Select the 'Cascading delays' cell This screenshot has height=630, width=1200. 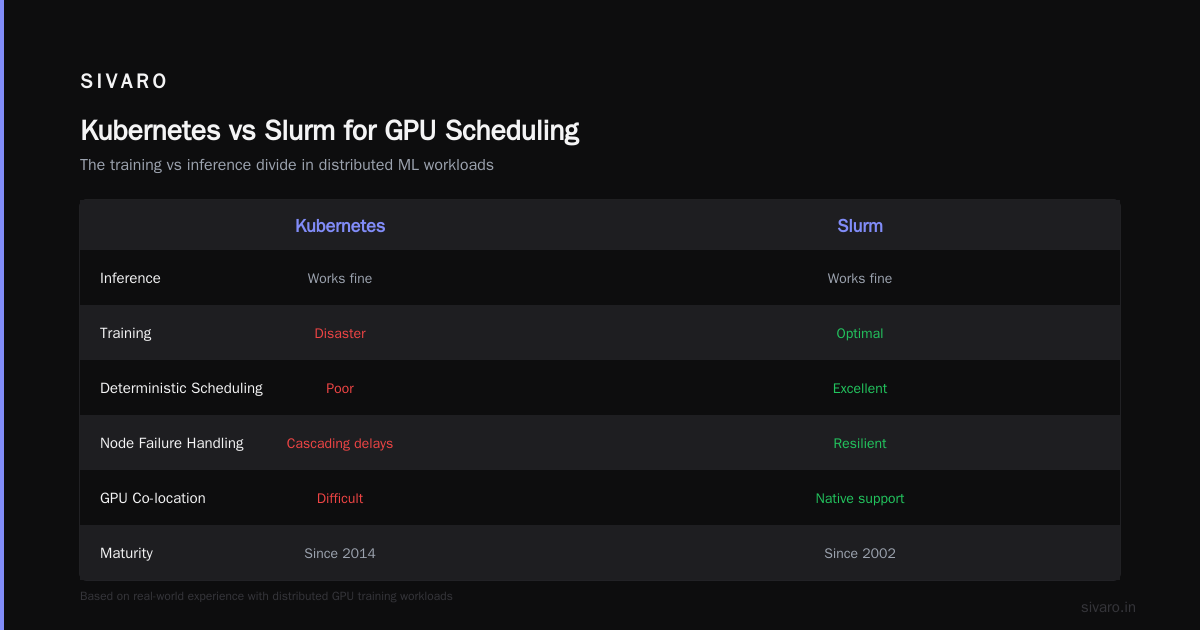click(340, 443)
